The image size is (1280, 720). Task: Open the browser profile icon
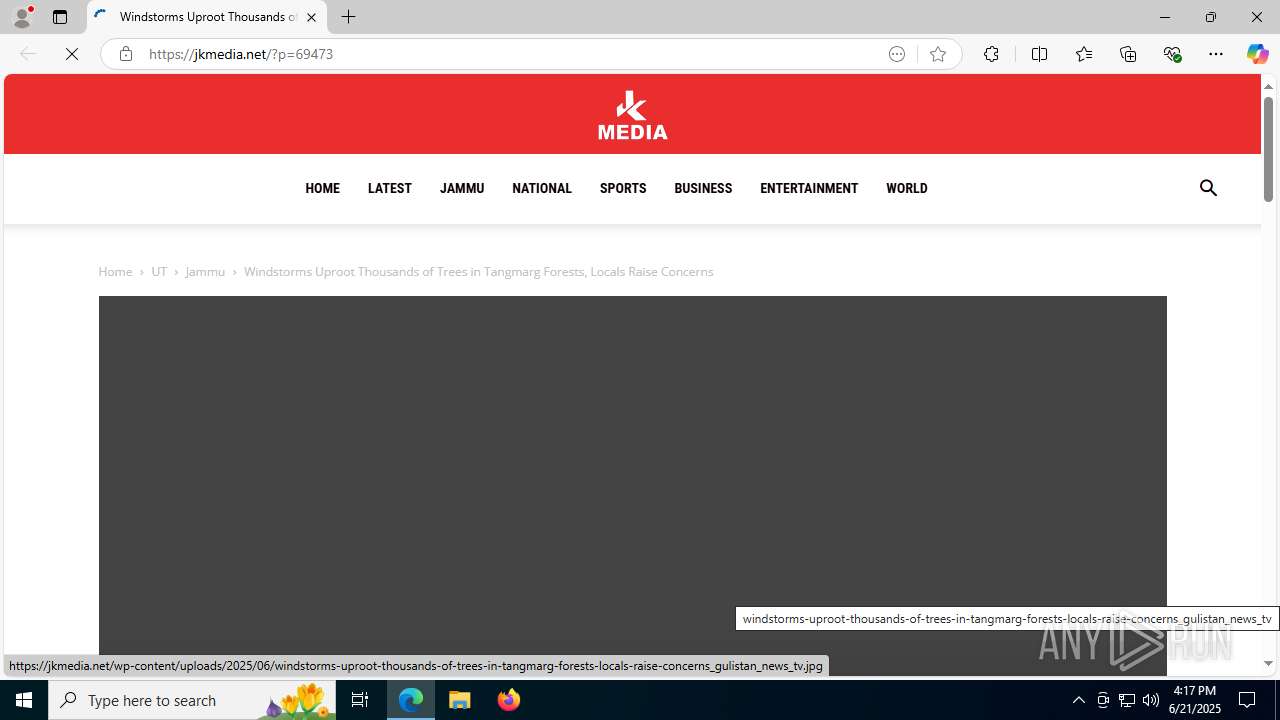coord(22,17)
